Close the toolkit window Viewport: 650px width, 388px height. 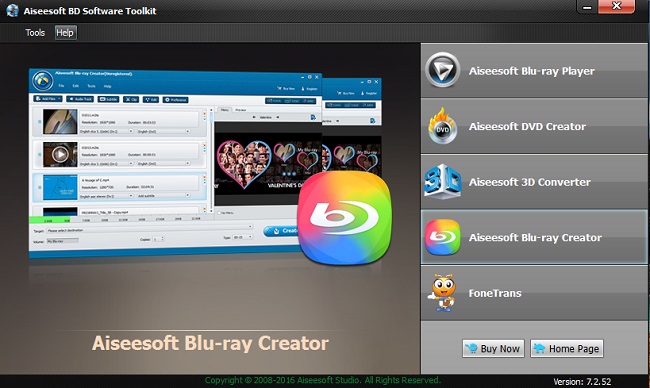[616, 7]
